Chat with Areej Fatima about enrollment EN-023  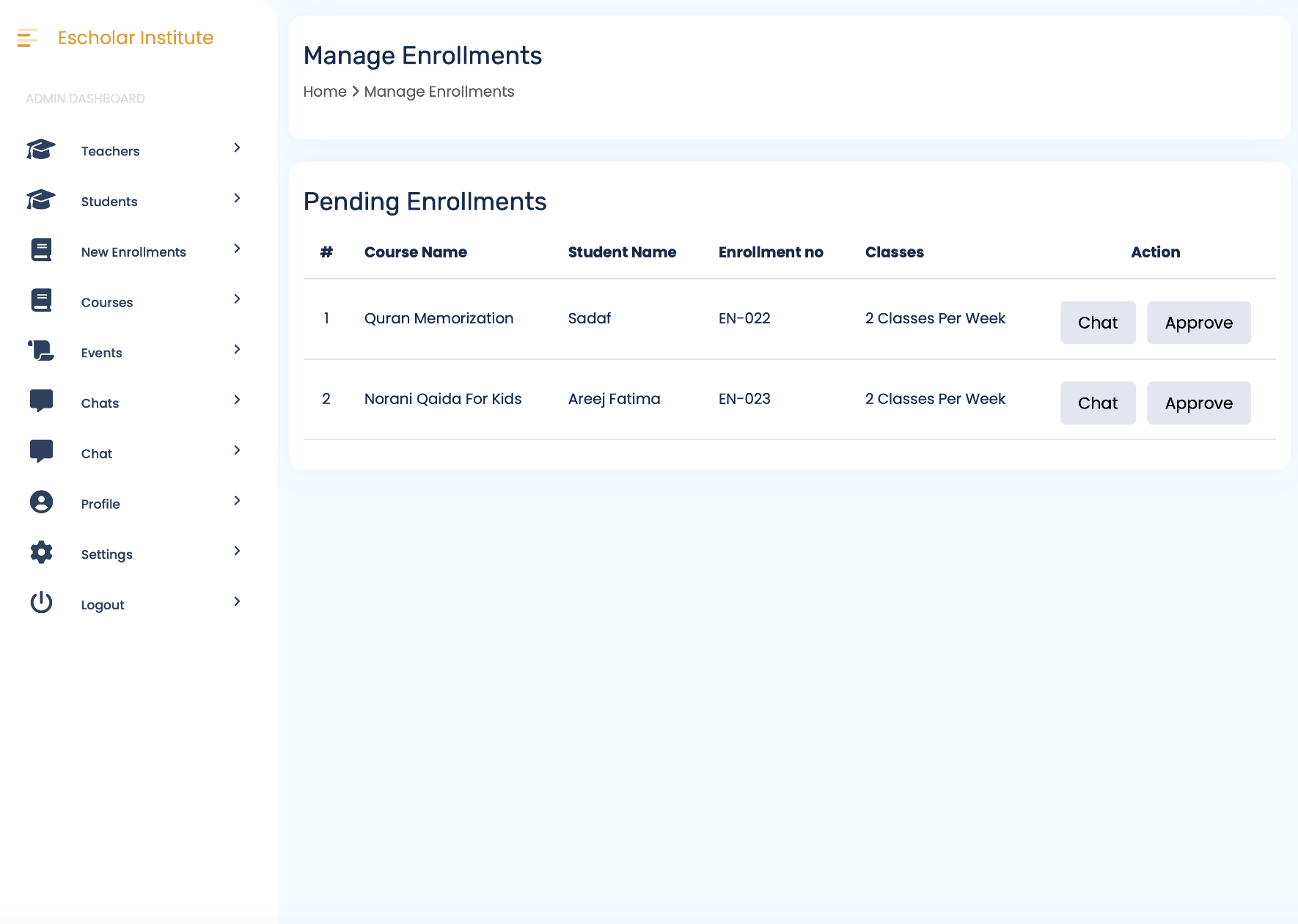(1098, 403)
